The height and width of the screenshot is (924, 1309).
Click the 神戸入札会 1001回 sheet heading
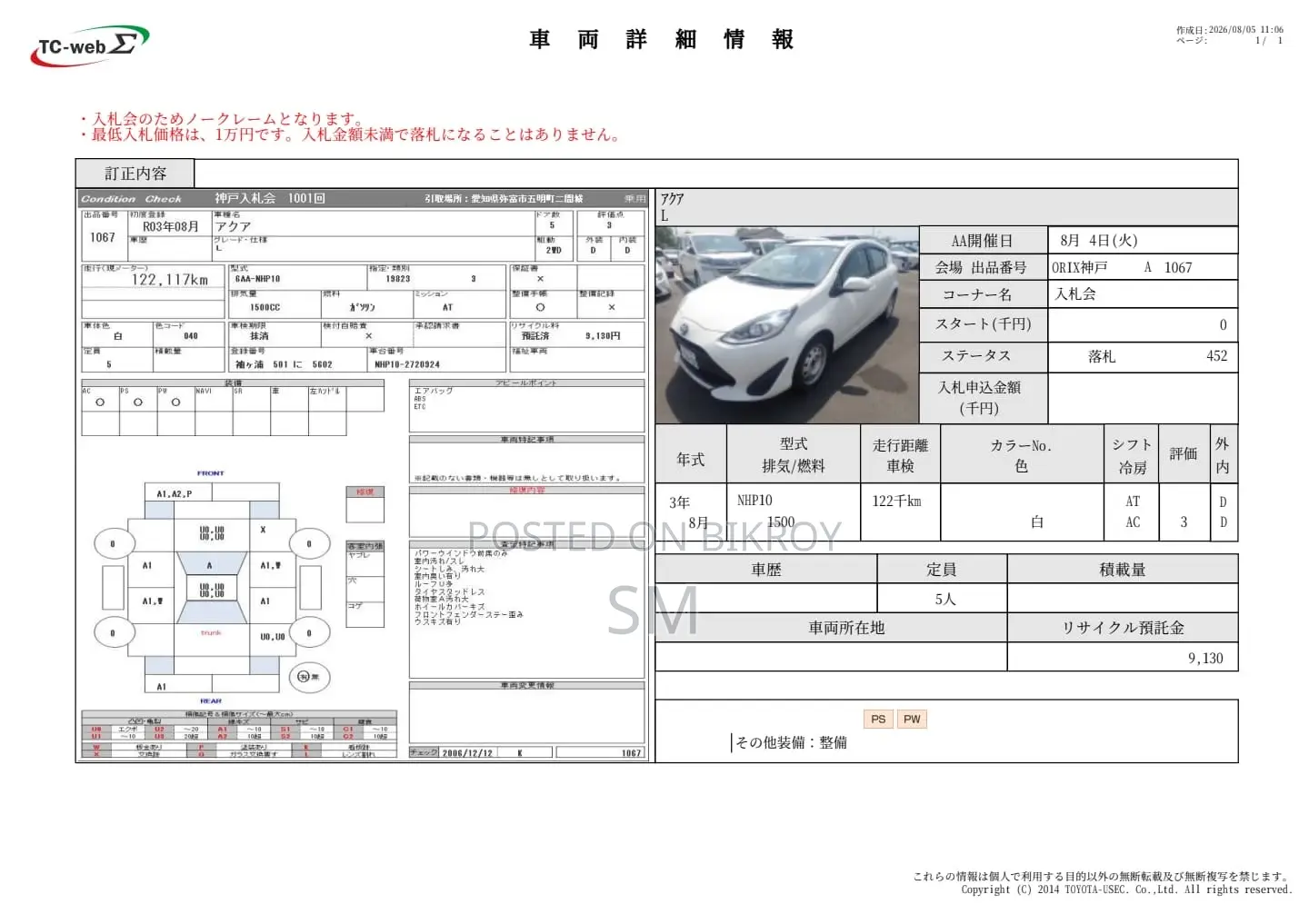pos(270,198)
